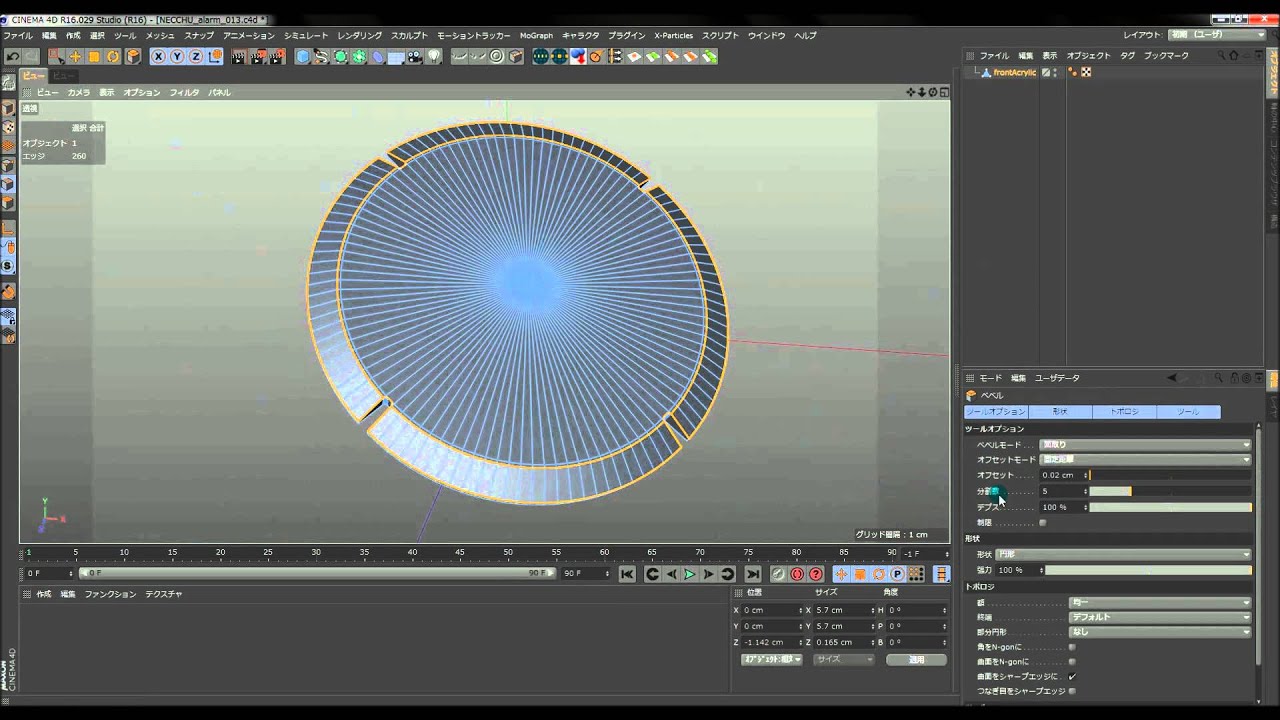The height and width of the screenshot is (720, 1280).
Task: Open the オブジェクト menu in object manager
Action: (1088, 56)
